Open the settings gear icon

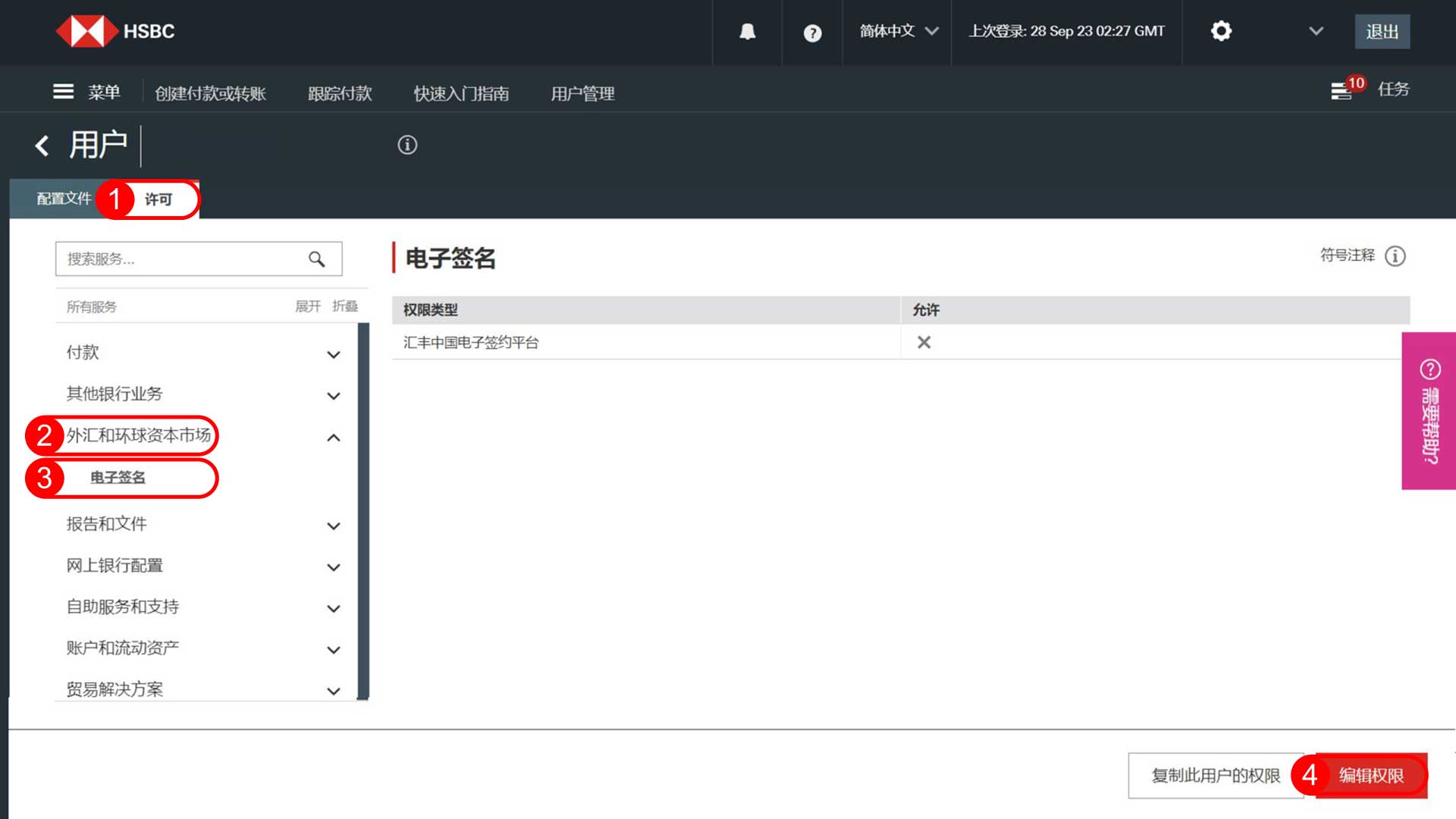1222,32
